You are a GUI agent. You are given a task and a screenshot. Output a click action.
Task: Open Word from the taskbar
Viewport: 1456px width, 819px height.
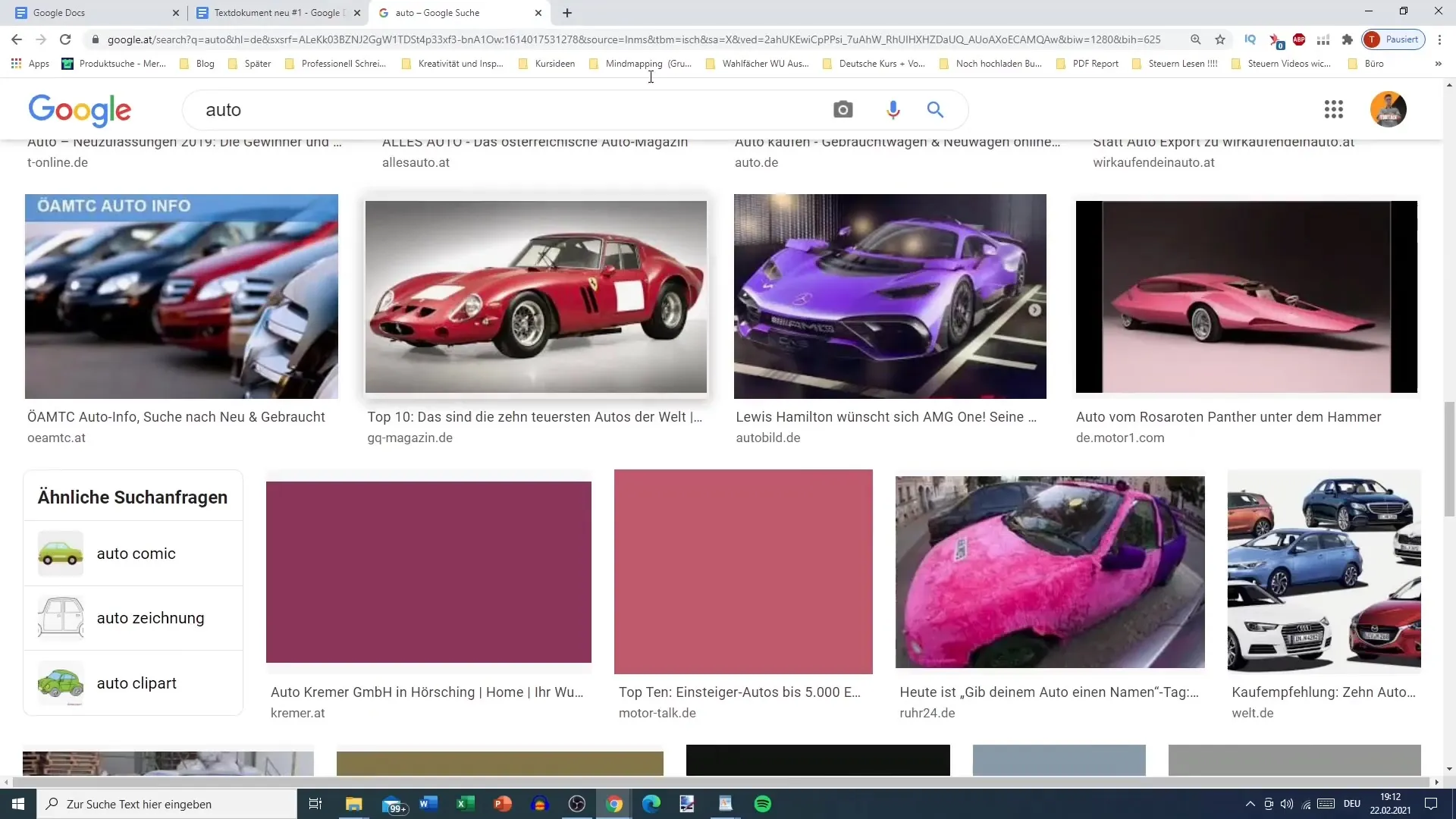pos(428,804)
